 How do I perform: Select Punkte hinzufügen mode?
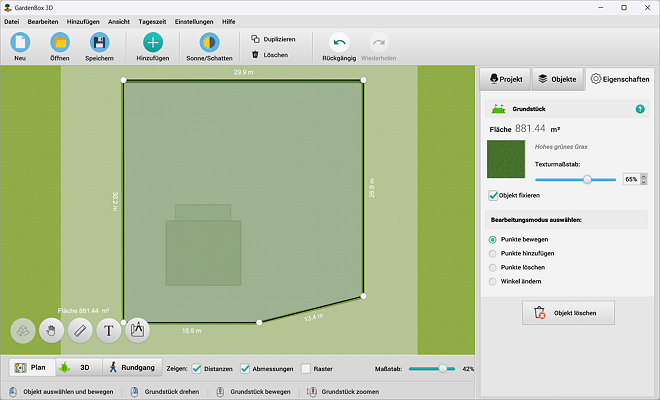492,253
